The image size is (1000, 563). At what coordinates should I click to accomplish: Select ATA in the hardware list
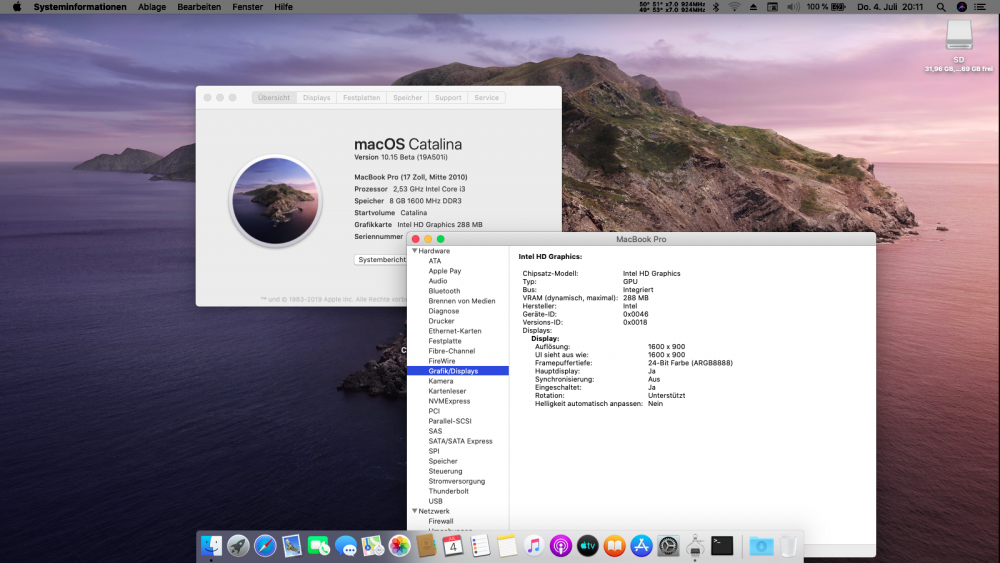point(435,261)
